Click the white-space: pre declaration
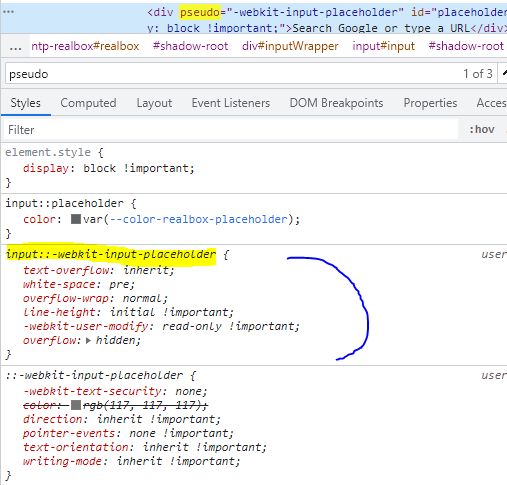This screenshot has width=507, height=485. [79, 284]
